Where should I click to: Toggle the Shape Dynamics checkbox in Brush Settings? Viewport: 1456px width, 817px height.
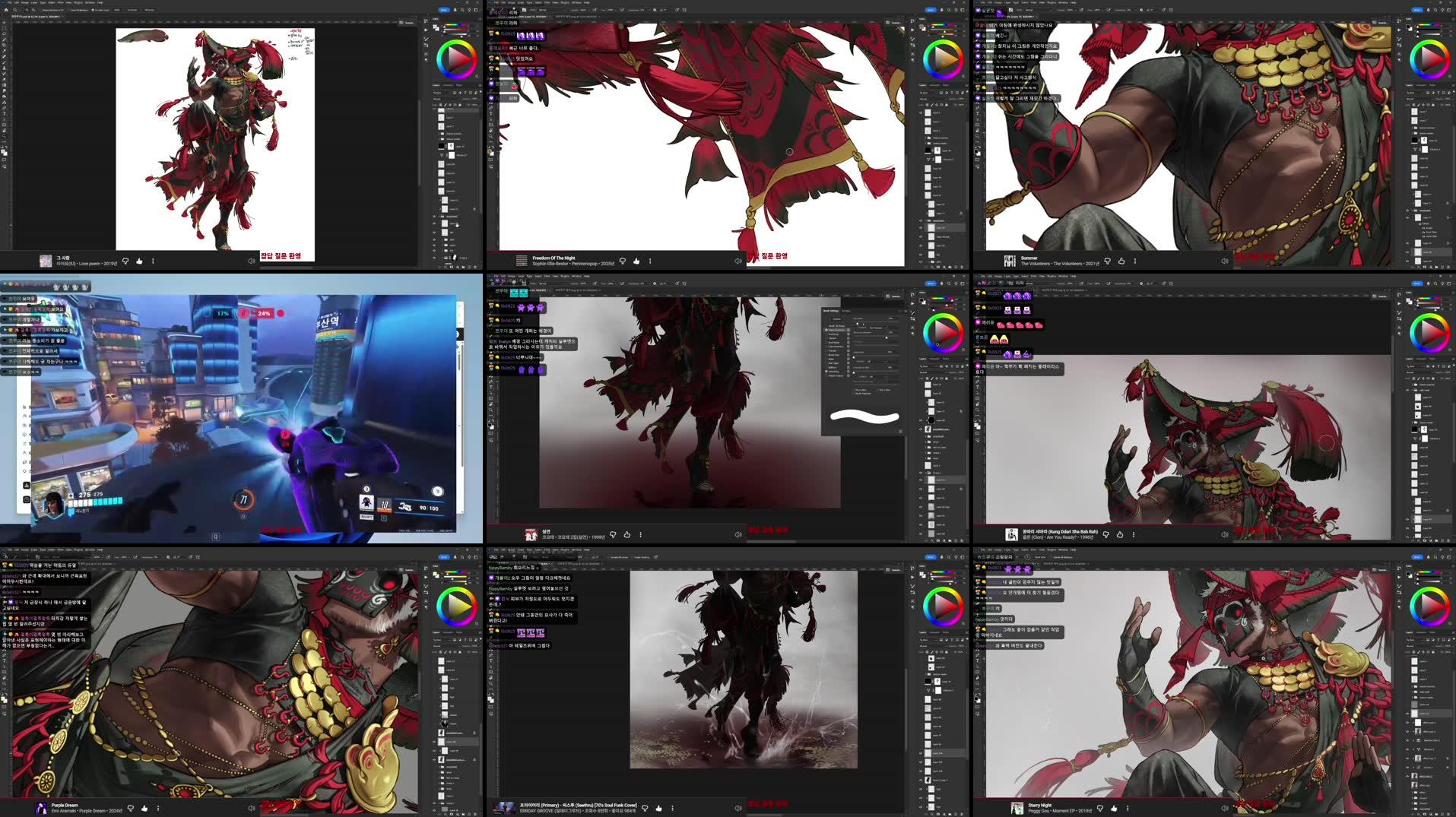(826, 330)
